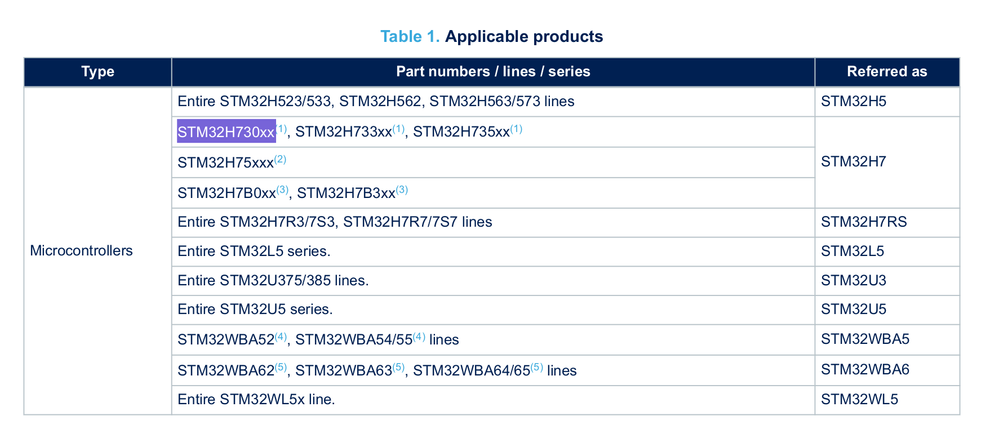Open footnote (1) link after STM32H730xx
The image size is (999, 423).
pos(282,129)
